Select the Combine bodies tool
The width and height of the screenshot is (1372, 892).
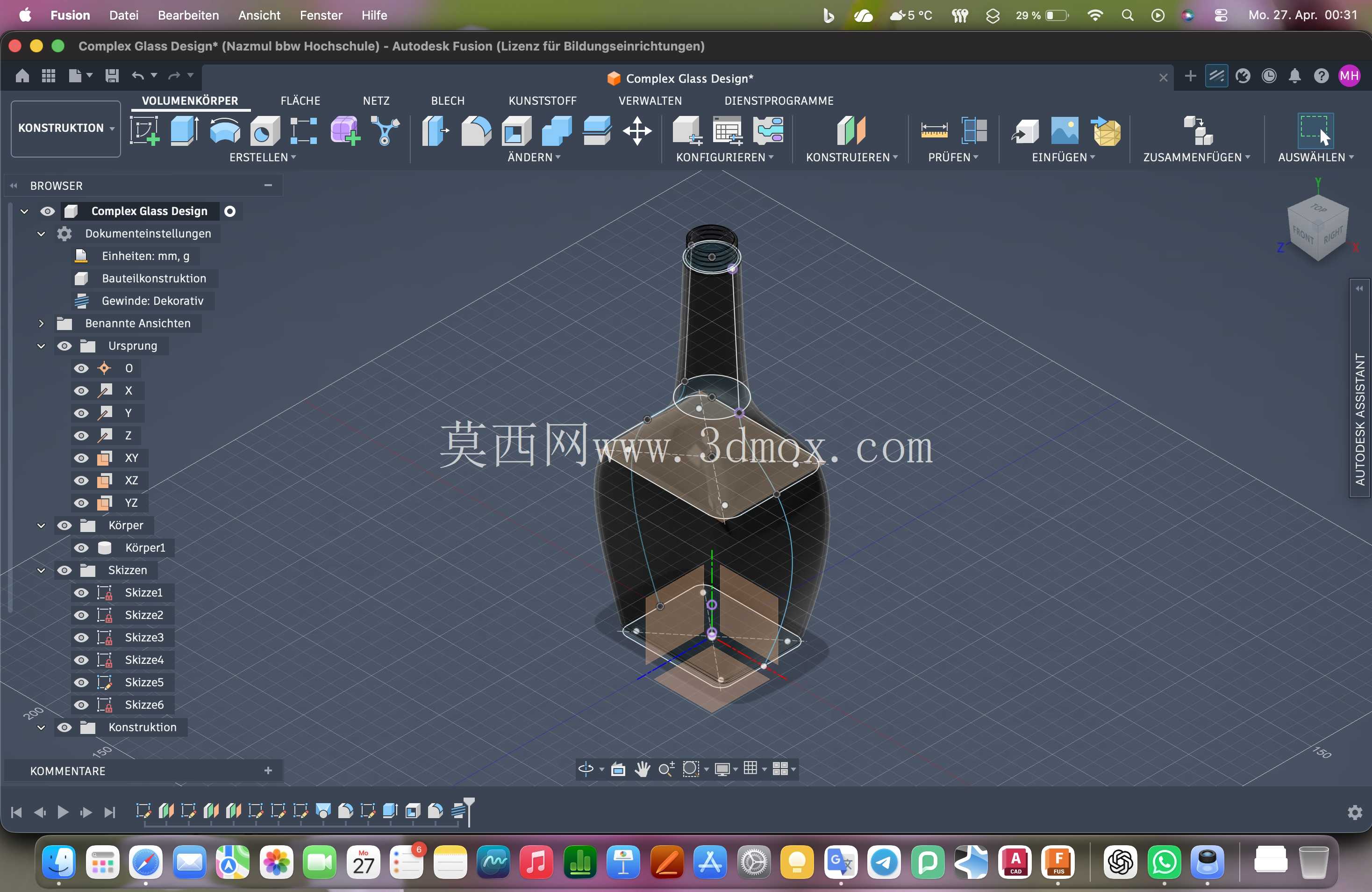pyautogui.click(x=557, y=130)
